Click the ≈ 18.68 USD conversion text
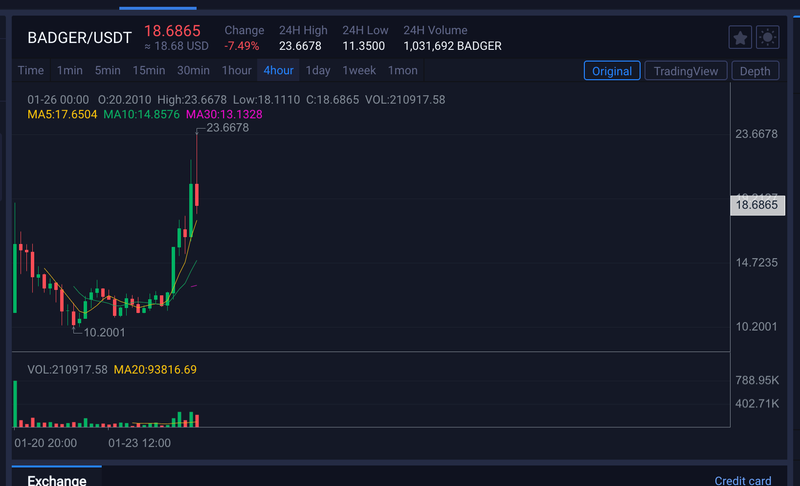This screenshot has width=800, height=486. (176, 46)
